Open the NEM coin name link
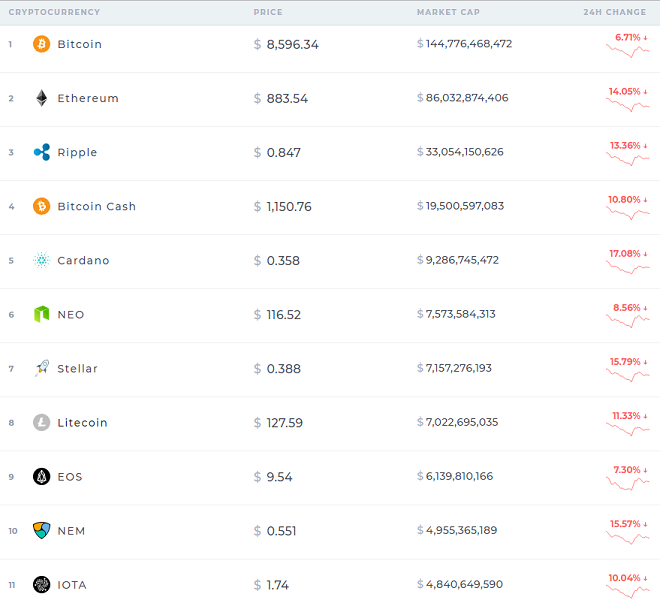Image resolution: width=660 pixels, height=612 pixels. pyautogui.click(x=71, y=531)
